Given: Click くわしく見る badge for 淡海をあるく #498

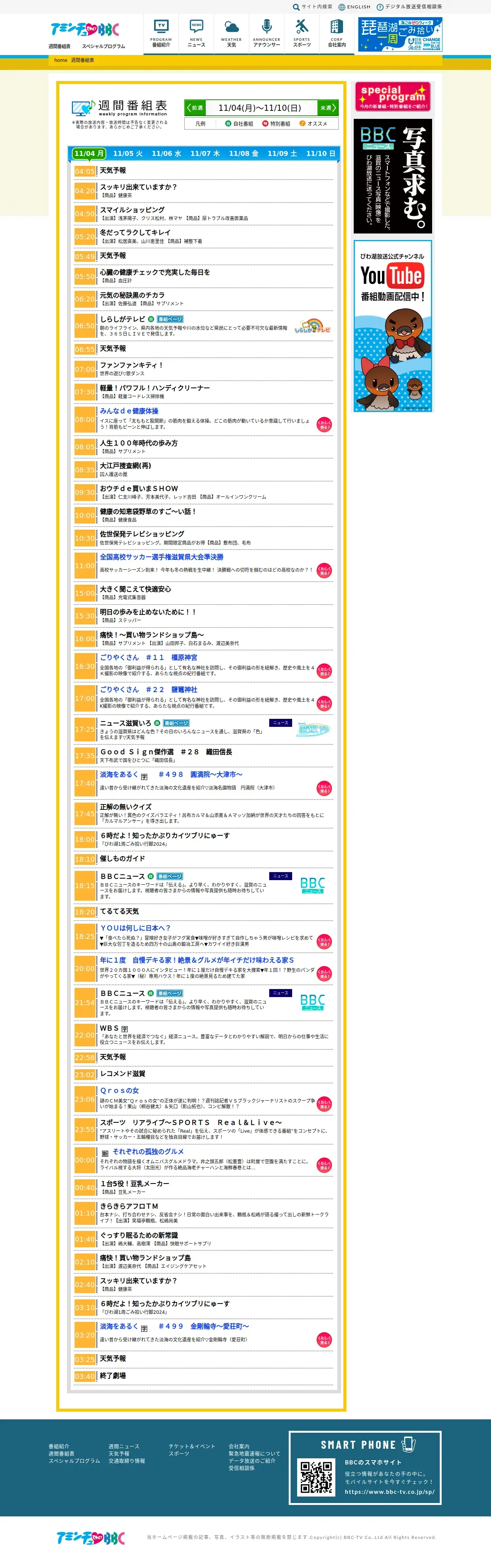Looking at the screenshot, I should (x=324, y=788).
